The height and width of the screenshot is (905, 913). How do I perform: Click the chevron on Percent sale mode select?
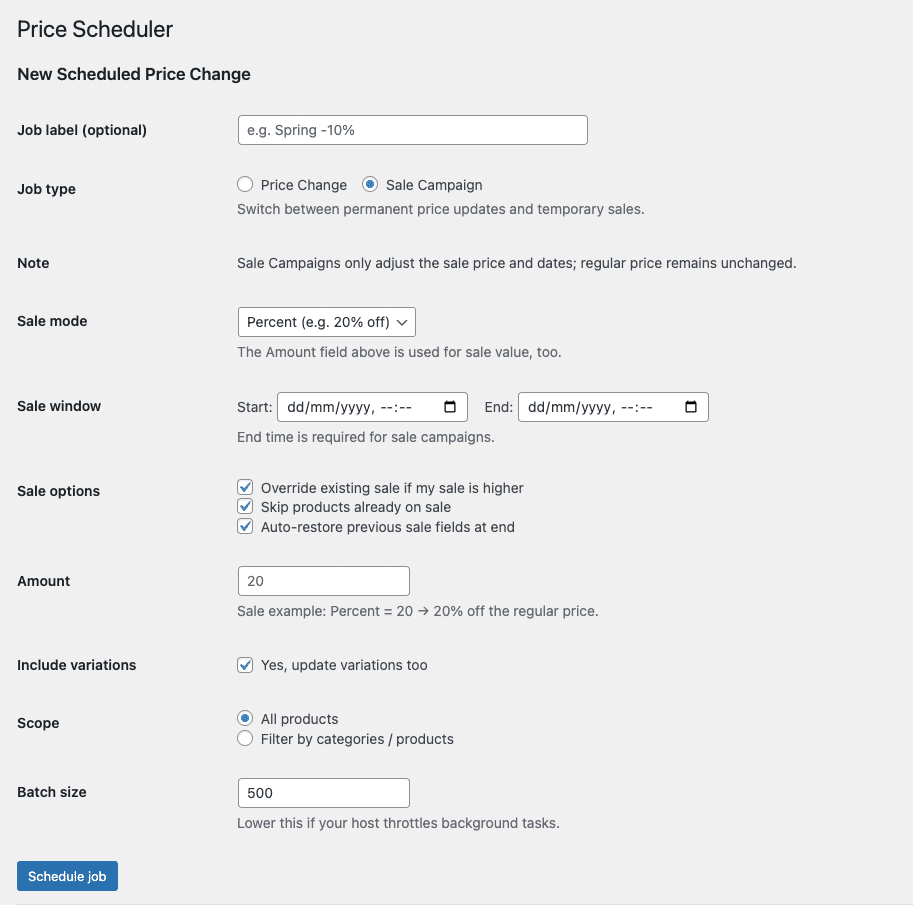point(402,322)
